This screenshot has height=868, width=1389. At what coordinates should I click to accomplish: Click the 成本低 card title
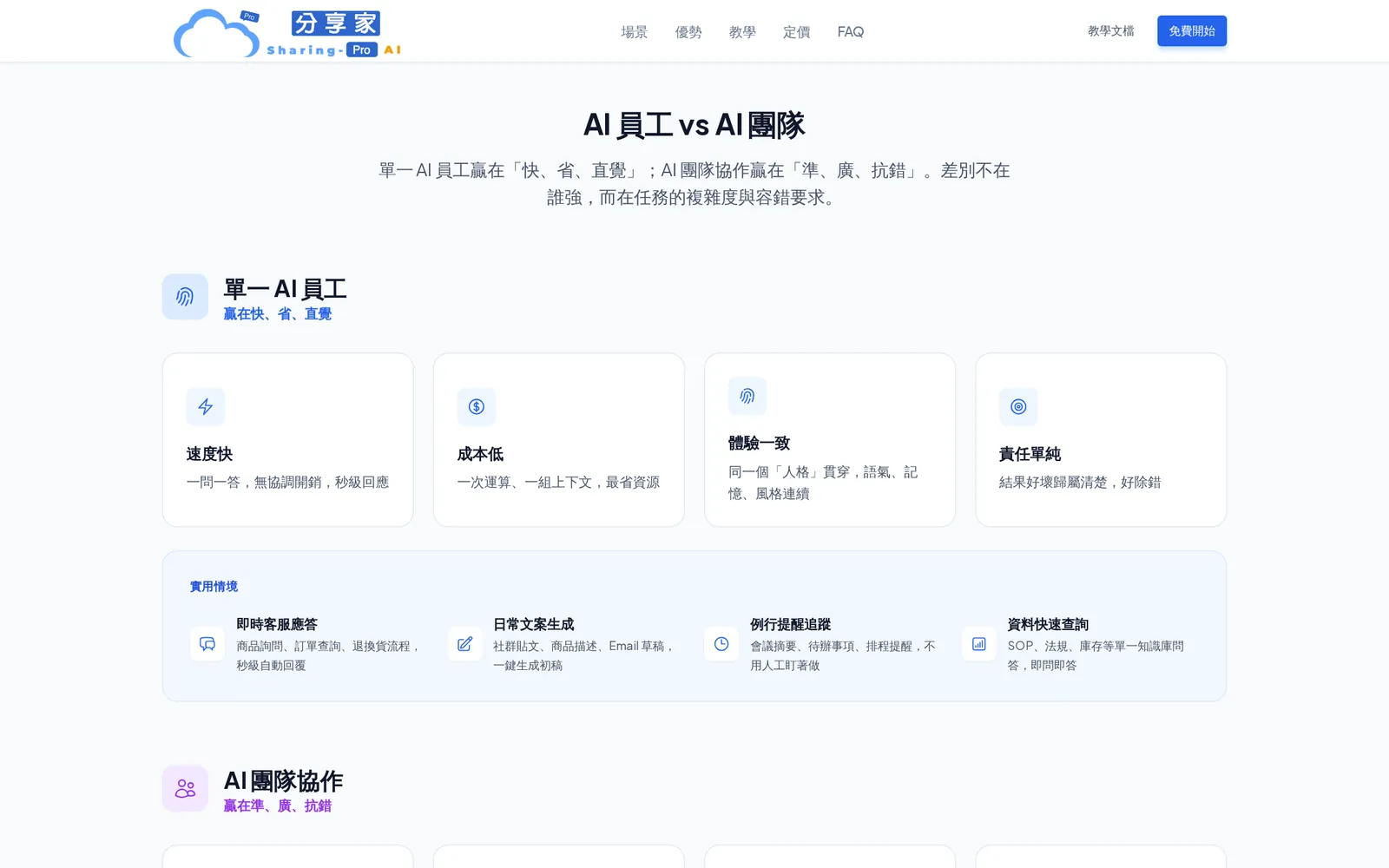coord(480,454)
